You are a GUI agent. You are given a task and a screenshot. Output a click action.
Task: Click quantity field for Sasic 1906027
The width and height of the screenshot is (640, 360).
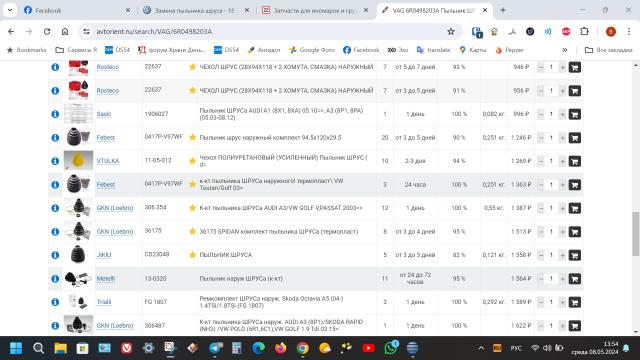[x=551, y=114]
